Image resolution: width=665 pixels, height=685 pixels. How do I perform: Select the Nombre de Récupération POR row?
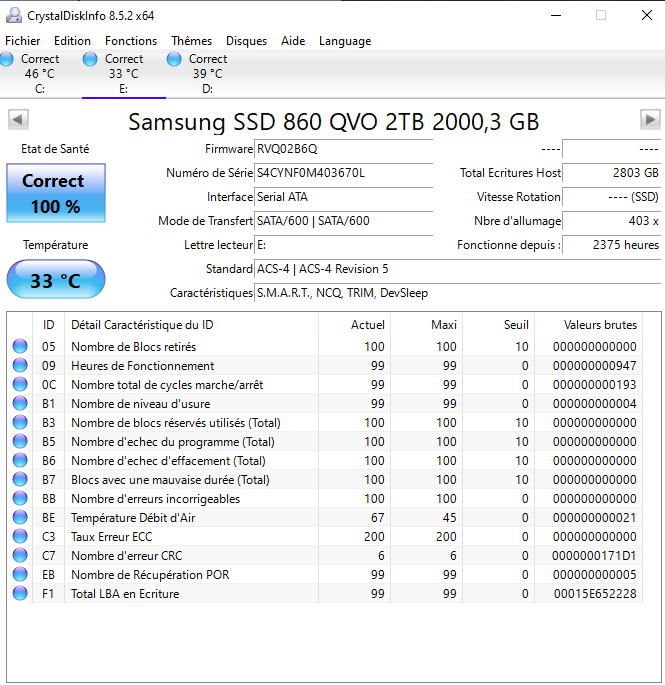(324, 574)
